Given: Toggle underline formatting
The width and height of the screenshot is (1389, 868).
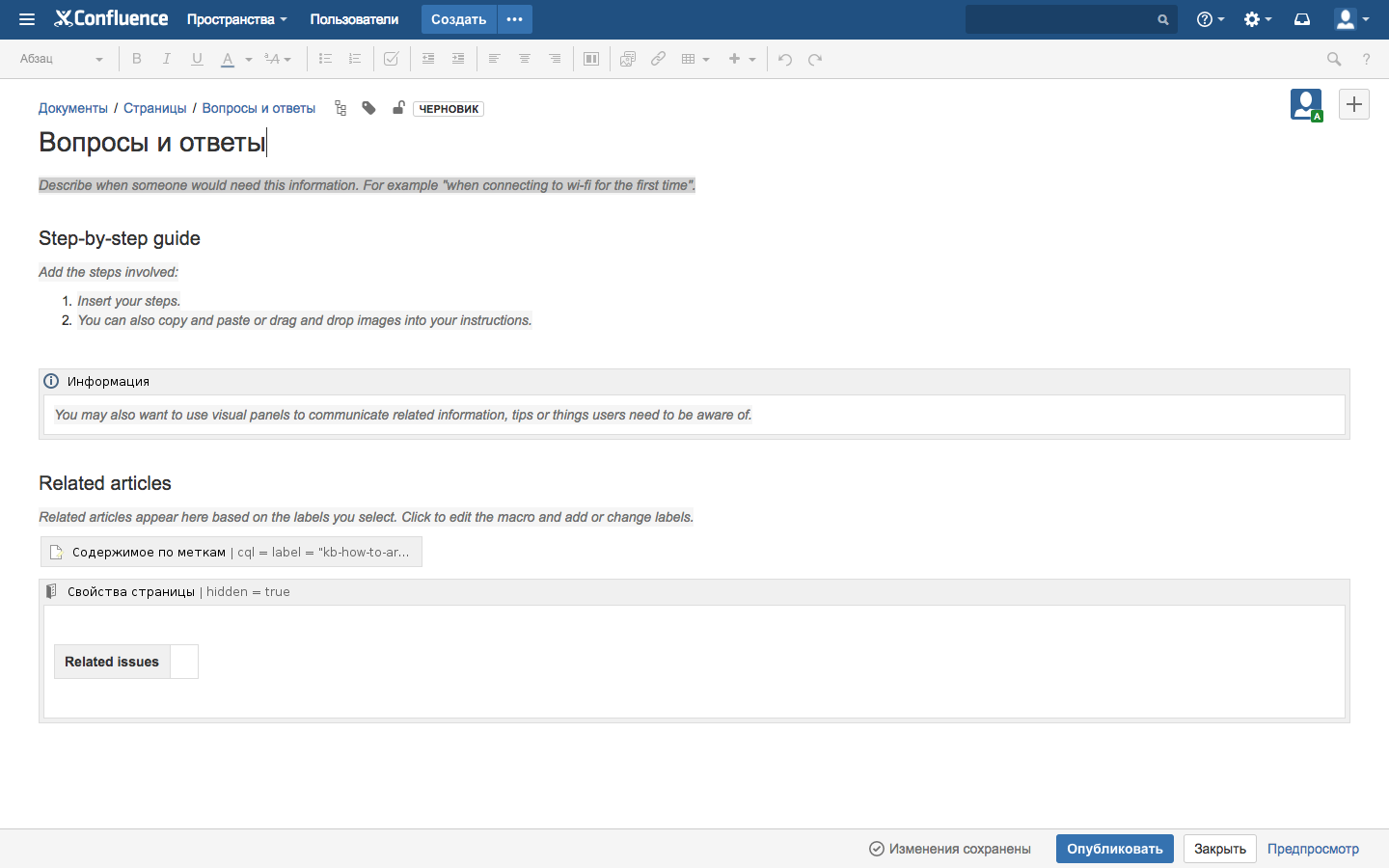Looking at the screenshot, I should 197,59.
